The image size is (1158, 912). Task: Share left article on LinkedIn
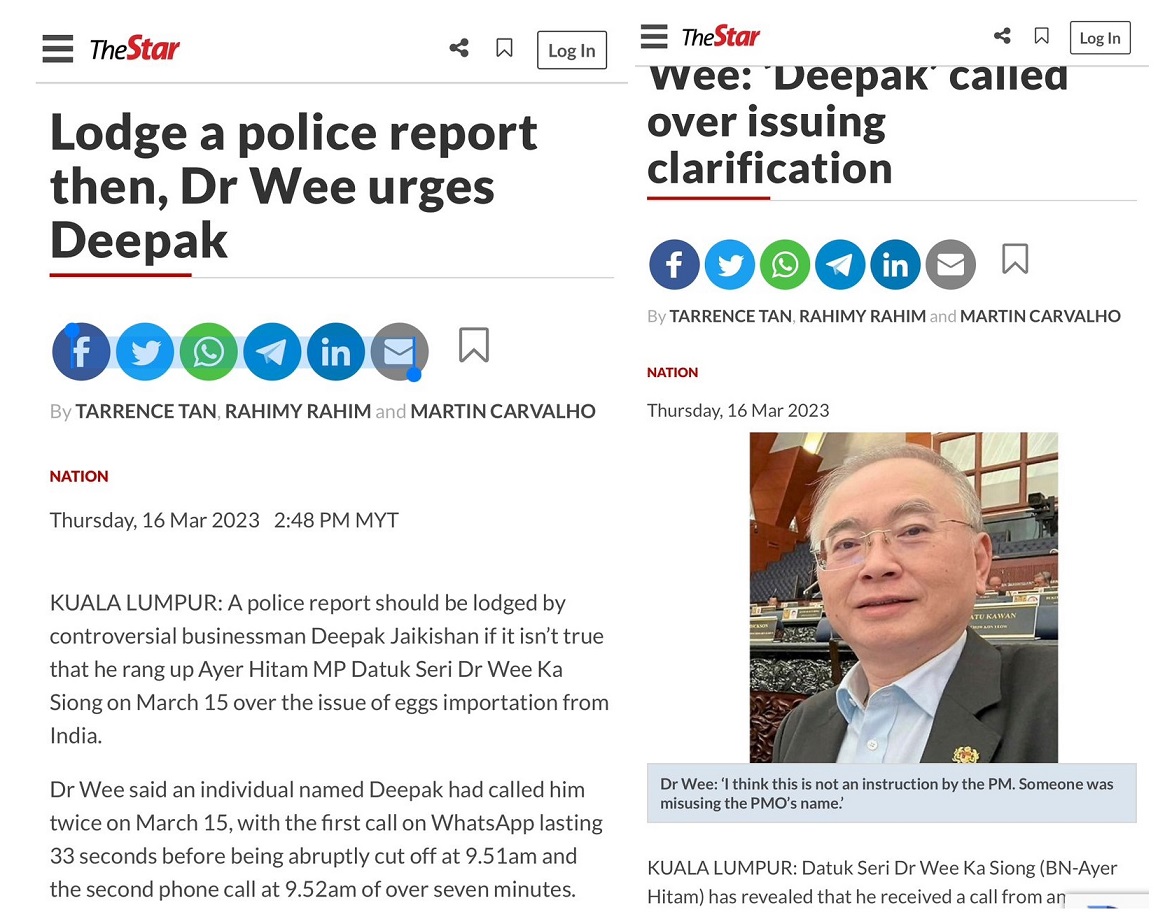click(335, 352)
